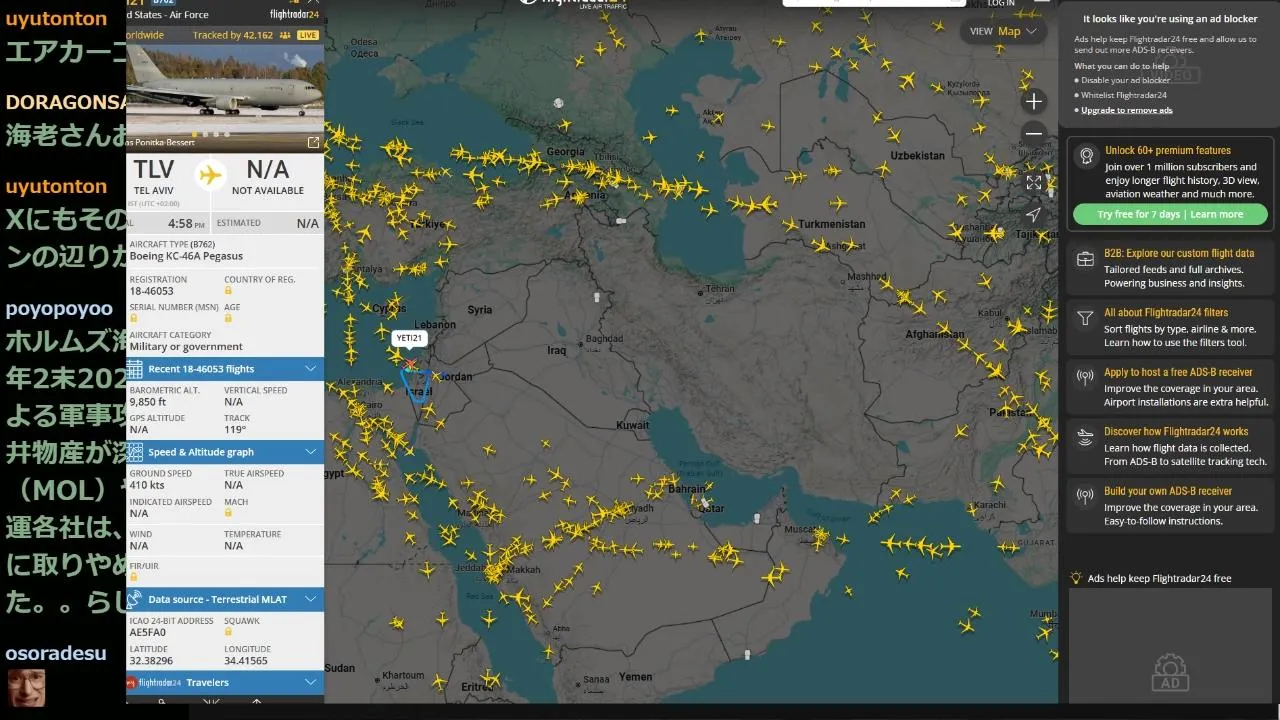Click Try free for 7 days button
1280x720 pixels.
tap(1170, 214)
